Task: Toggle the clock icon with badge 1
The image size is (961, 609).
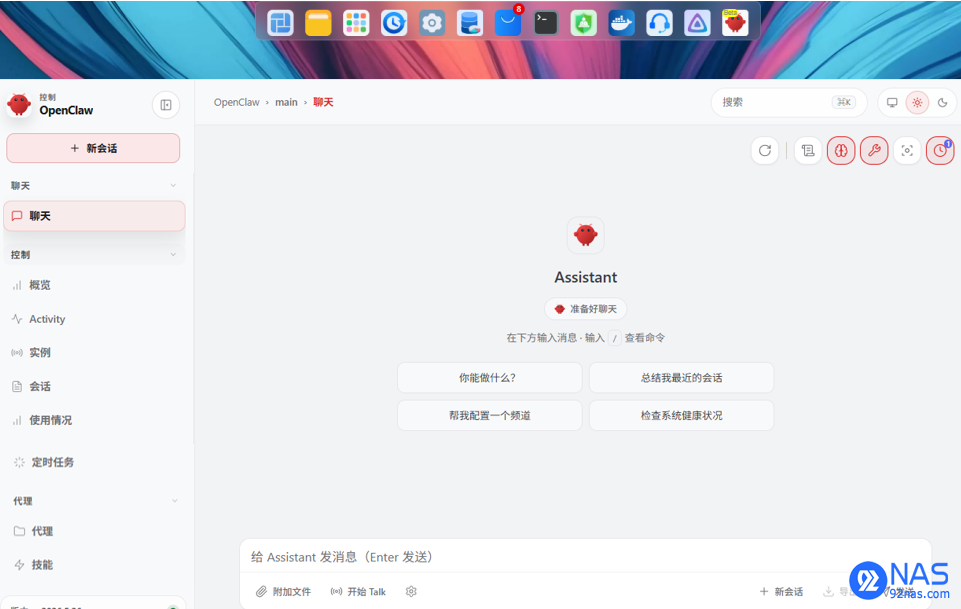Action: (940, 151)
